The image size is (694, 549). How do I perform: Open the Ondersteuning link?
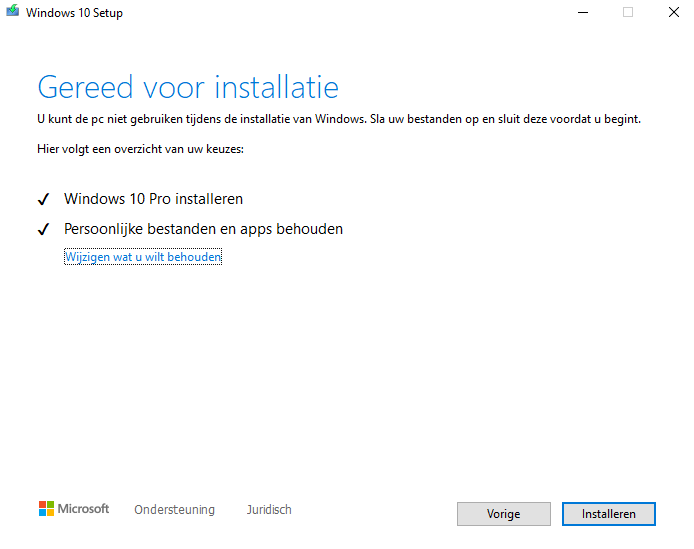[x=174, y=510]
